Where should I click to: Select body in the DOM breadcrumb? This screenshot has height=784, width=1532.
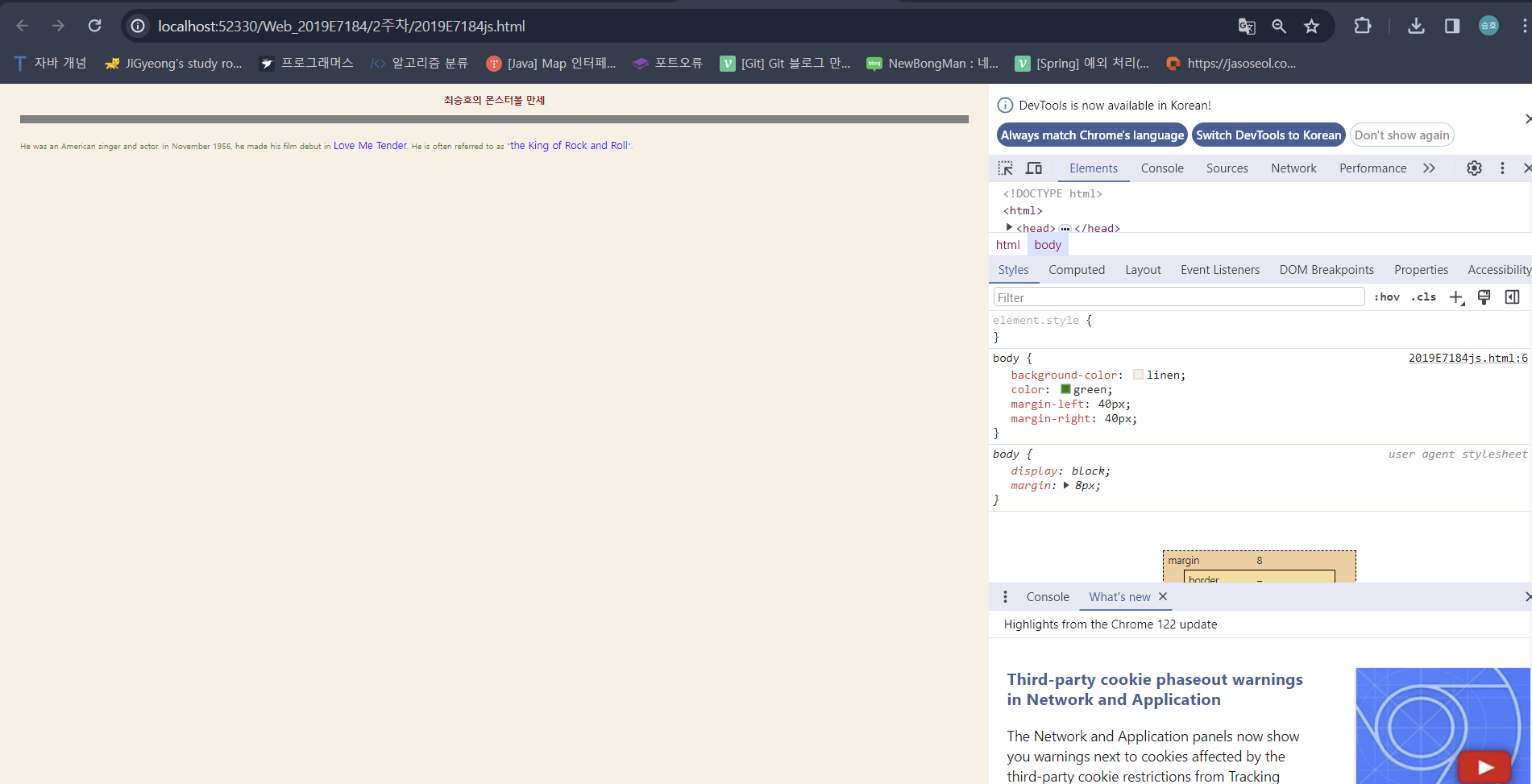tap(1048, 245)
